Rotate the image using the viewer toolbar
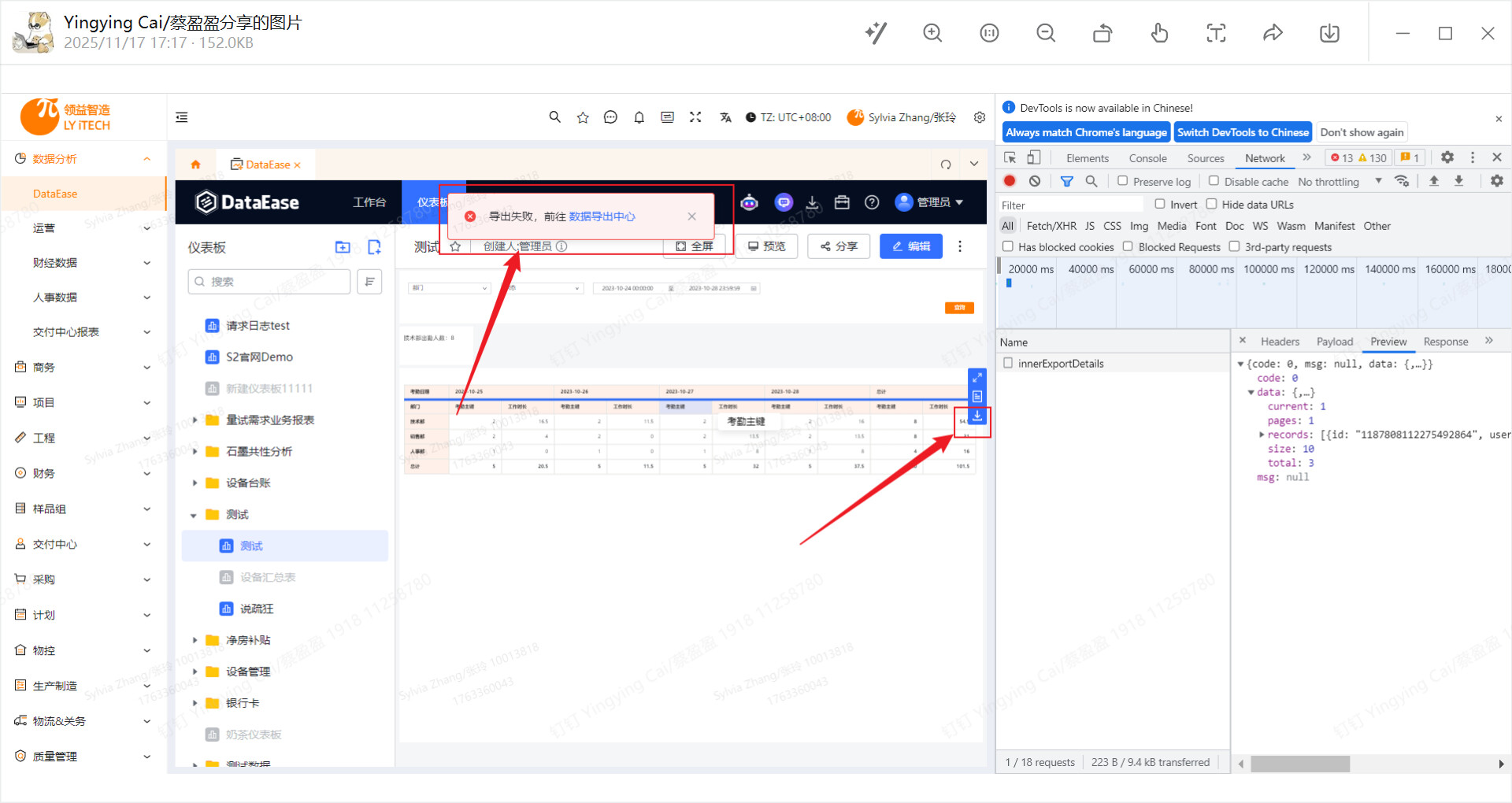The width and height of the screenshot is (1512, 803). coord(1102,33)
